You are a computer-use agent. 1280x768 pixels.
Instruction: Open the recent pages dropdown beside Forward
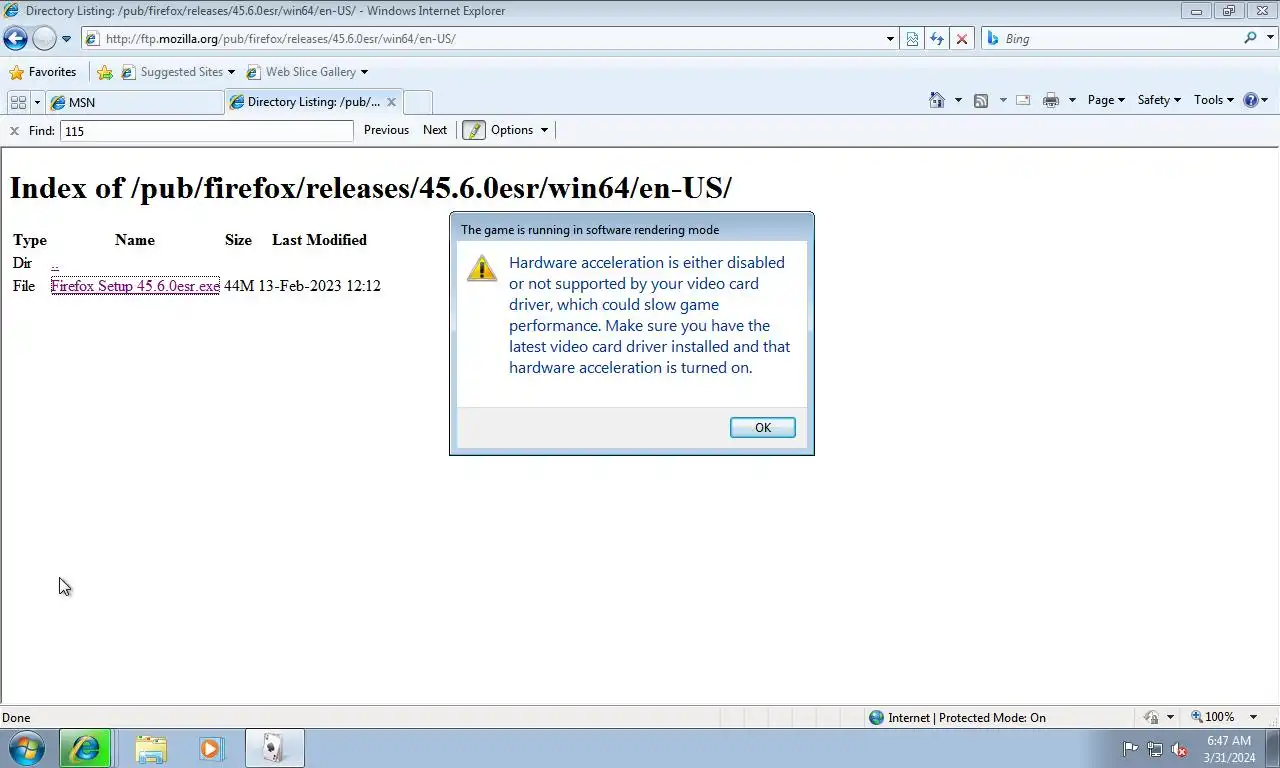(x=66, y=39)
